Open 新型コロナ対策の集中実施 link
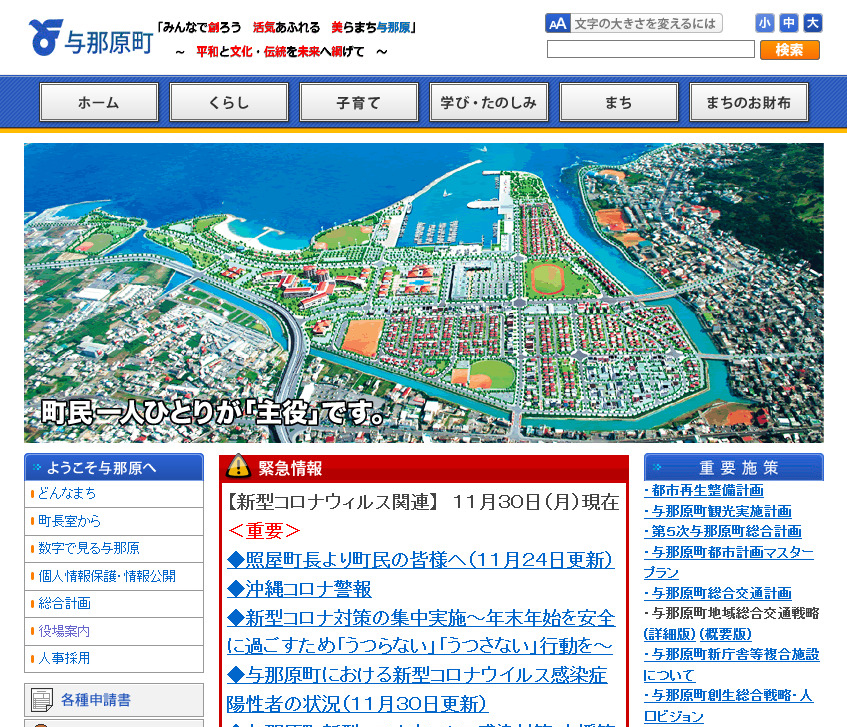Image resolution: width=847 pixels, height=727 pixels. (420, 632)
